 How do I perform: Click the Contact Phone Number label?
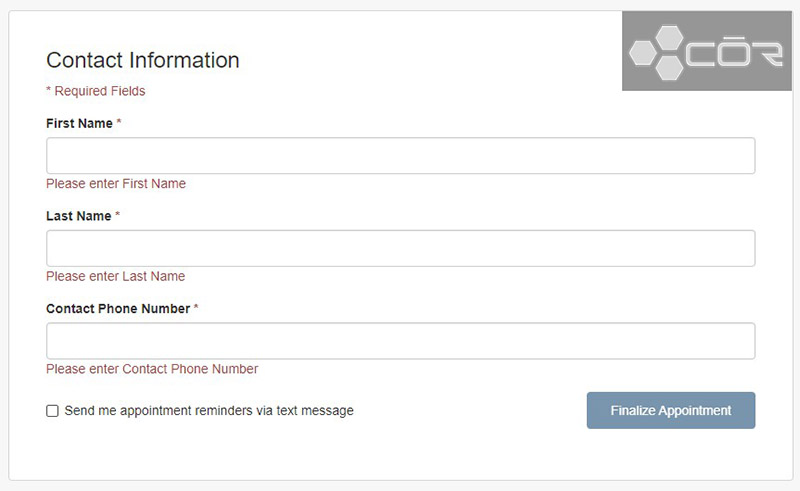[118, 309]
